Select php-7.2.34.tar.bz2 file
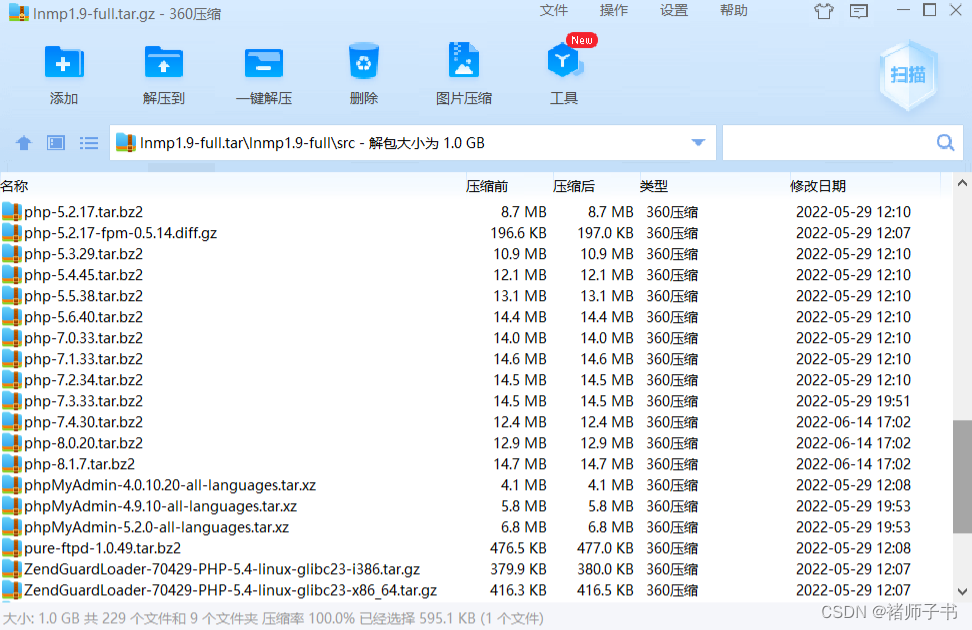The height and width of the screenshot is (630, 972). (x=83, y=380)
